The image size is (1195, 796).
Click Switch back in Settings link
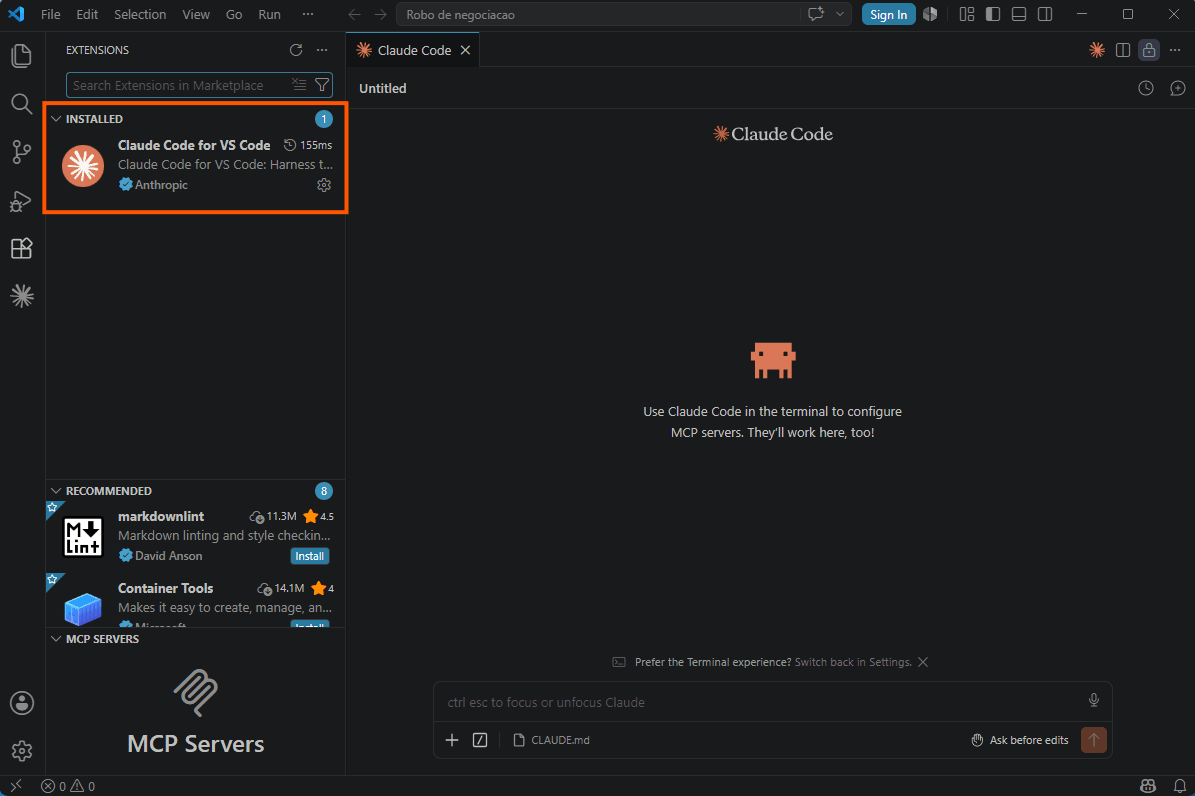tap(853, 662)
